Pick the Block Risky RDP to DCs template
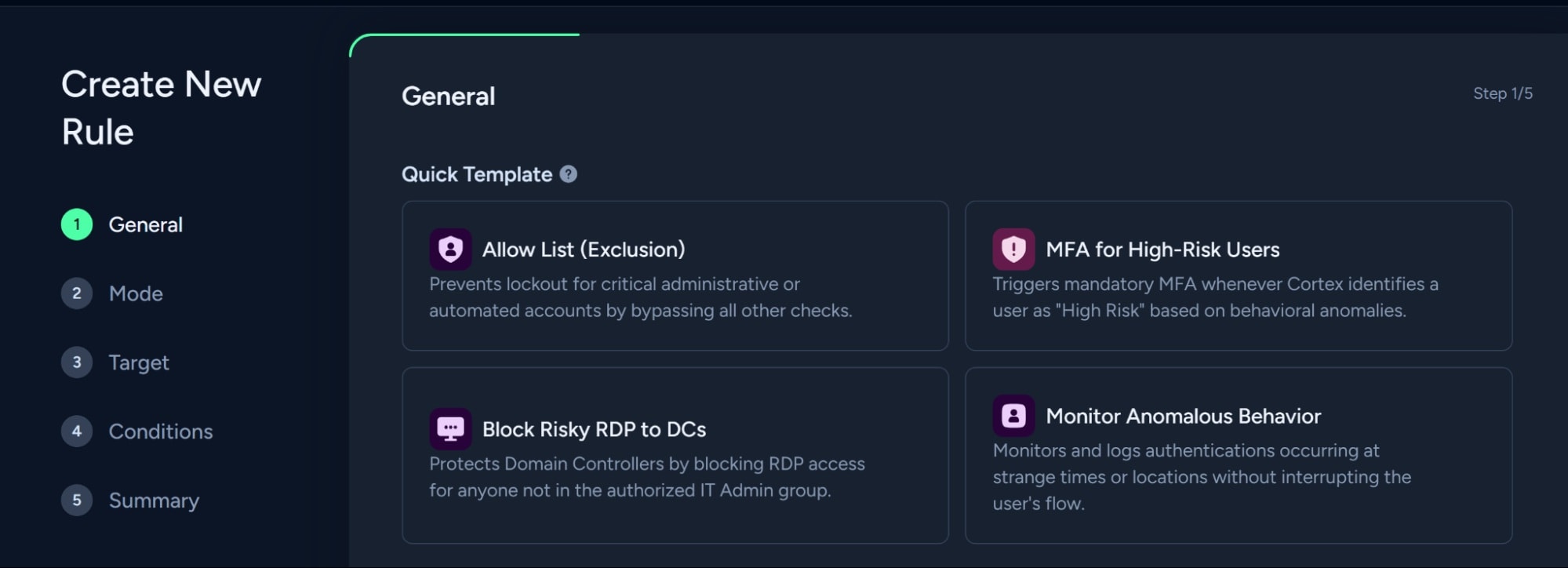Screen dimensions: 1568x568 click(675, 456)
